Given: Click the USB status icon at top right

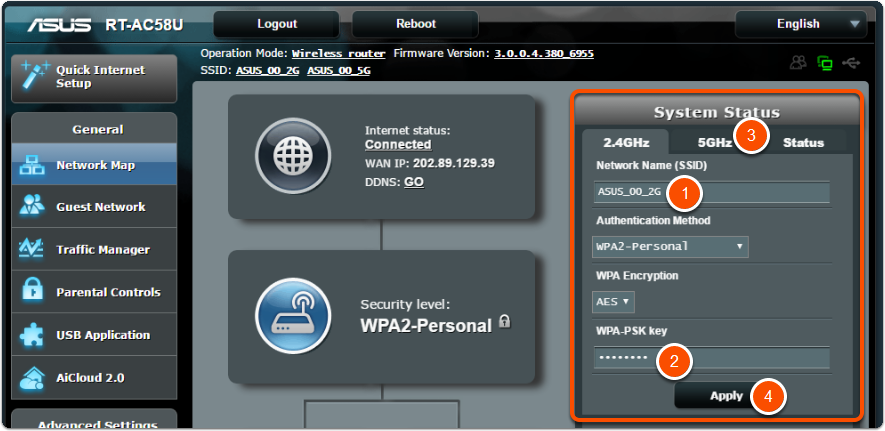Looking at the screenshot, I should pyautogui.click(x=851, y=63).
